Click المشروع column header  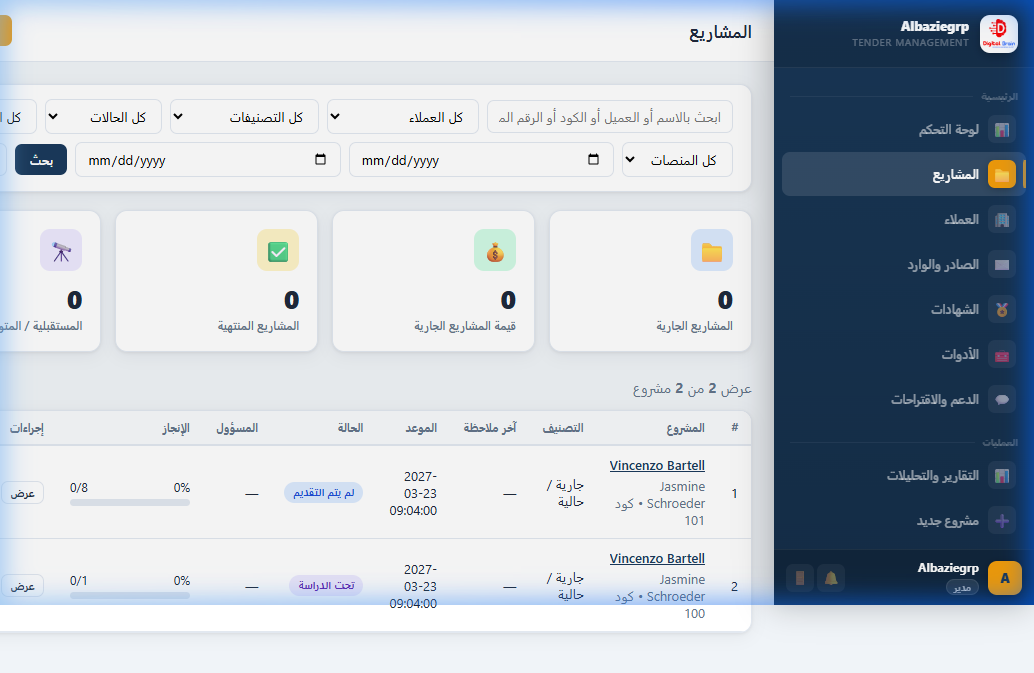tap(685, 428)
